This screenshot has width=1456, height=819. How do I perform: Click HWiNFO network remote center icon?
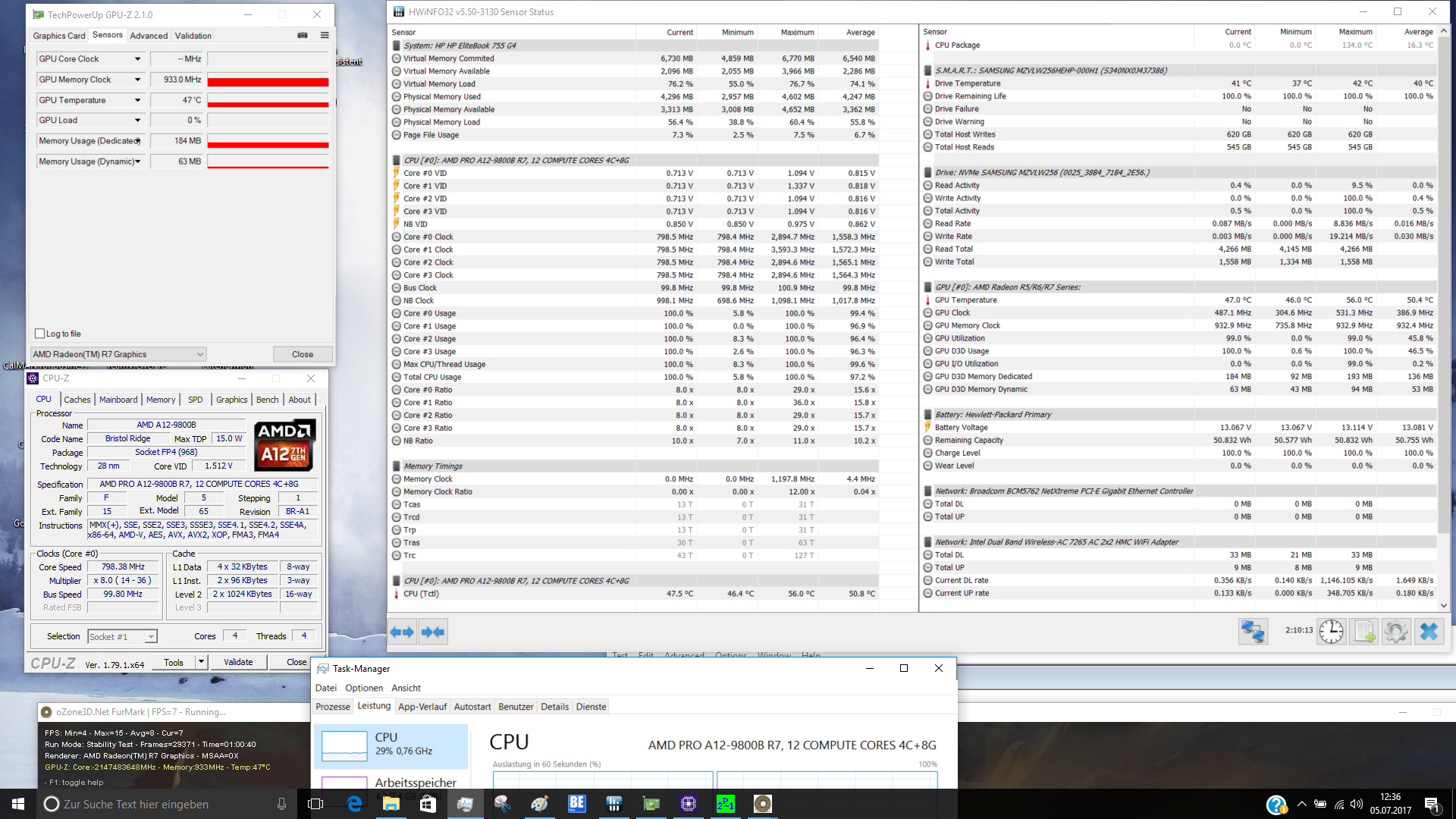coord(1253,632)
